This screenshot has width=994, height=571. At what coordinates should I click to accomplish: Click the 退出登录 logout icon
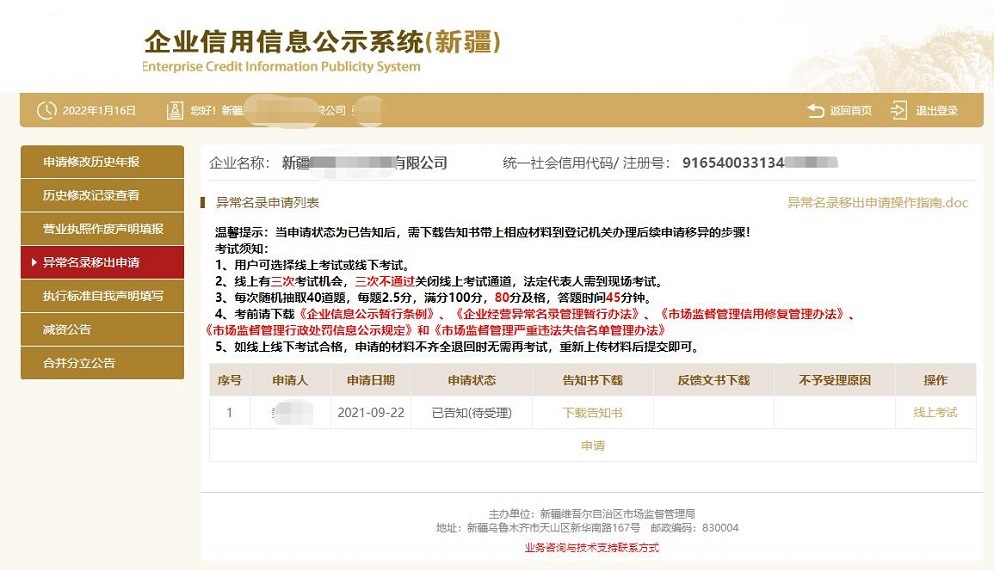click(x=899, y=110)
